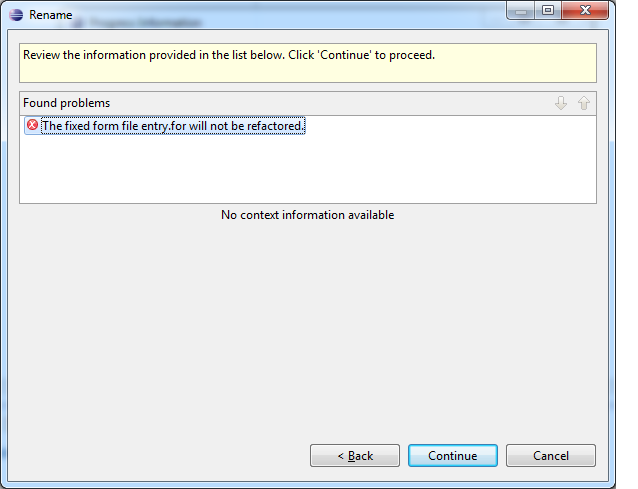
Task: Click the 'Rename' title text
Action: (x=50, y=15)
